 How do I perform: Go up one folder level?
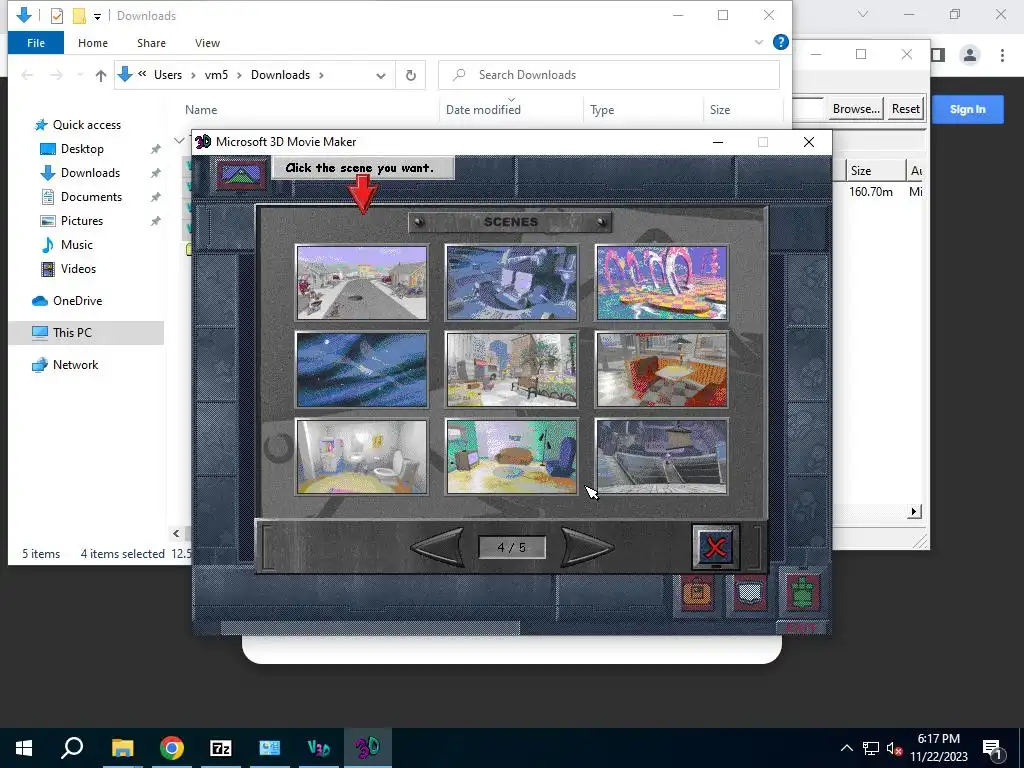(x=101, y=76)
